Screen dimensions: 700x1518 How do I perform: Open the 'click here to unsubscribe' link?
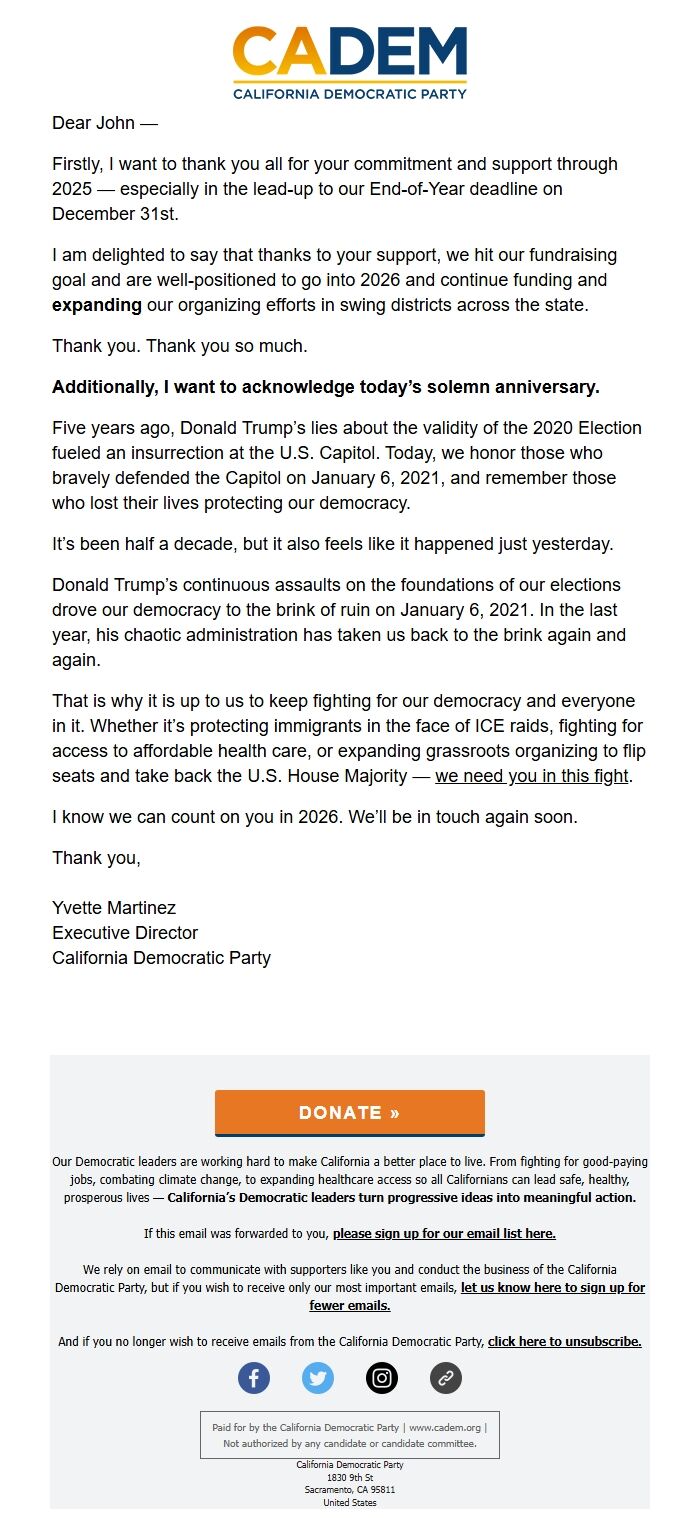(564, 1341)
